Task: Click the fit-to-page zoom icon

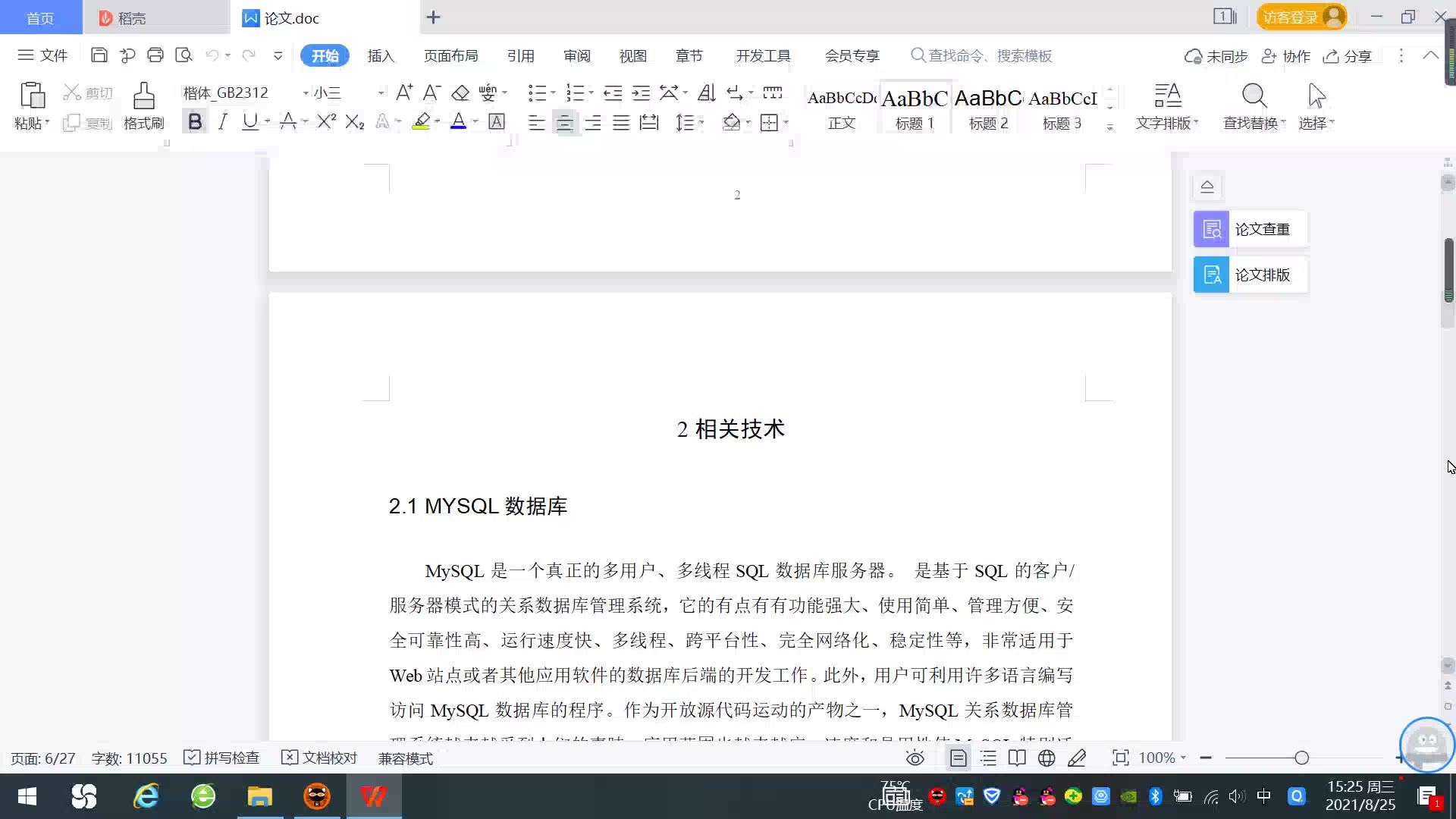Action: pos(1120,758)
